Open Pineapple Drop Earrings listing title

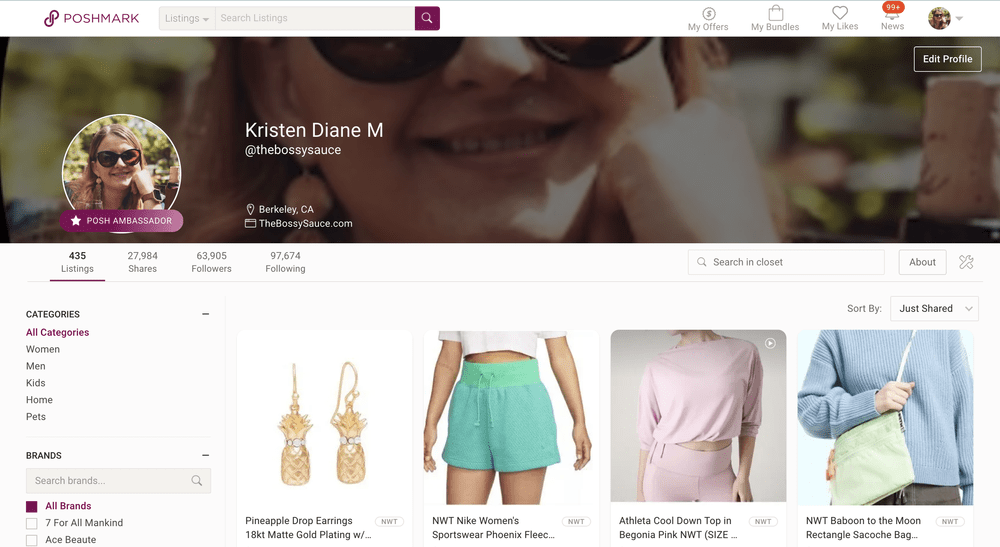(x=308, y=528)
